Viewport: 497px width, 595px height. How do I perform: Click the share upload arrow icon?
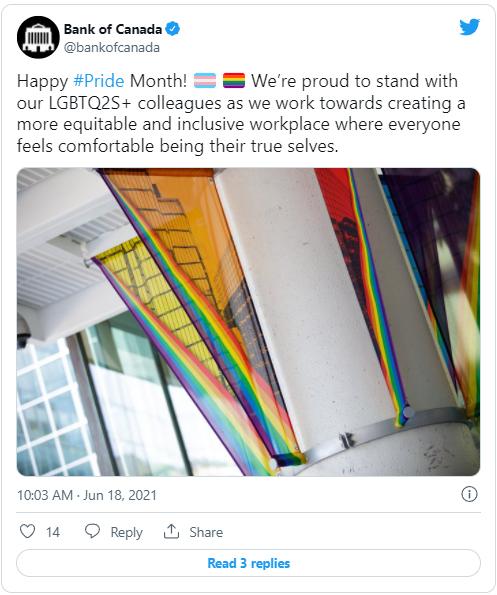171,531
